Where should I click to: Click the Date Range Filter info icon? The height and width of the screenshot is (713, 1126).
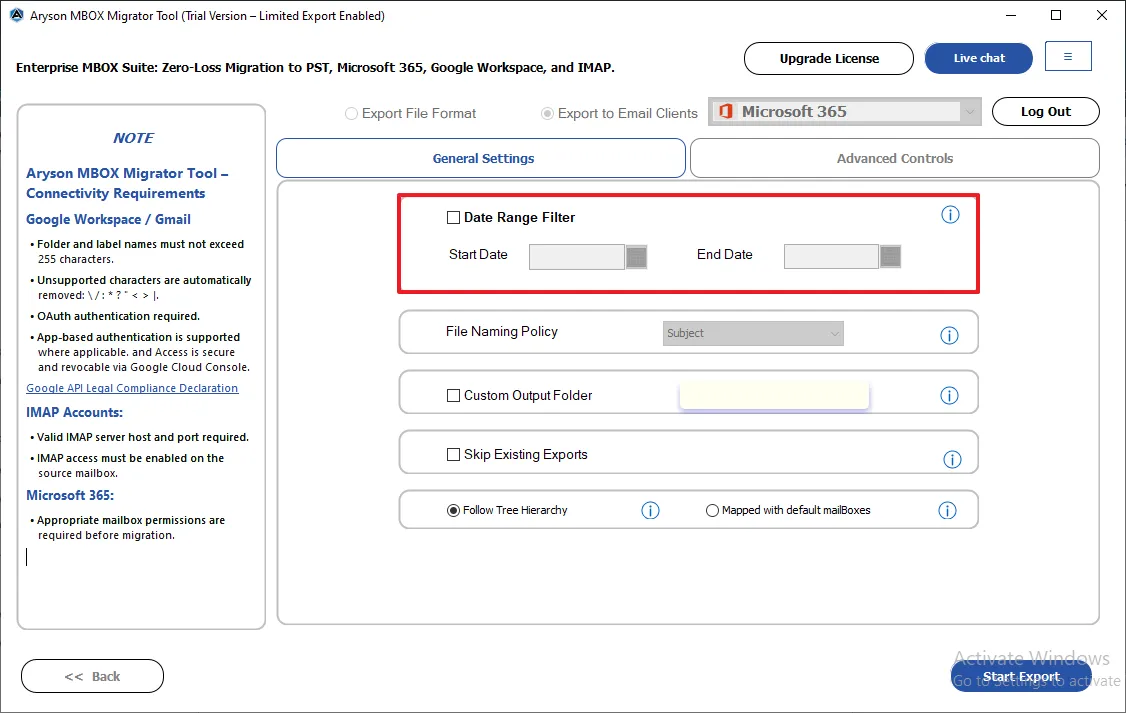[x=950, y=215]
